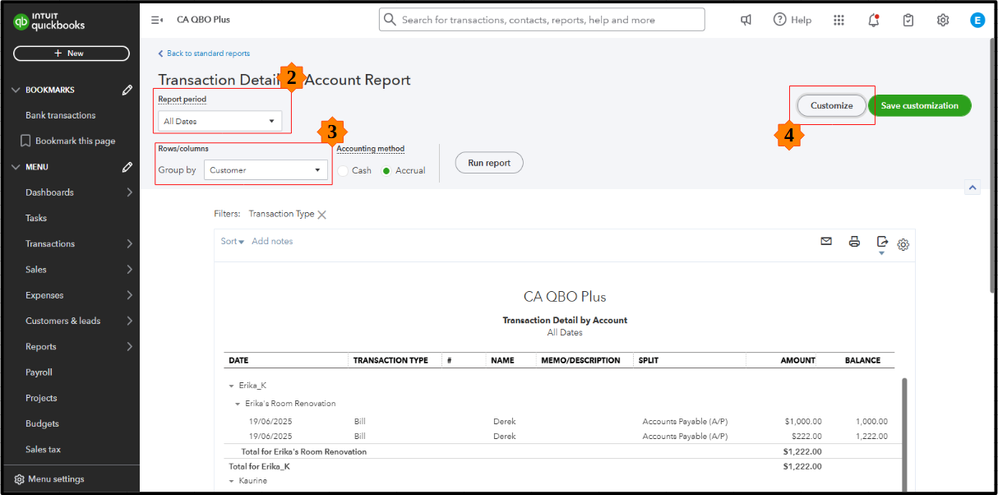
Task: Open report settings gear icon
Action: [x=903, y=244]
